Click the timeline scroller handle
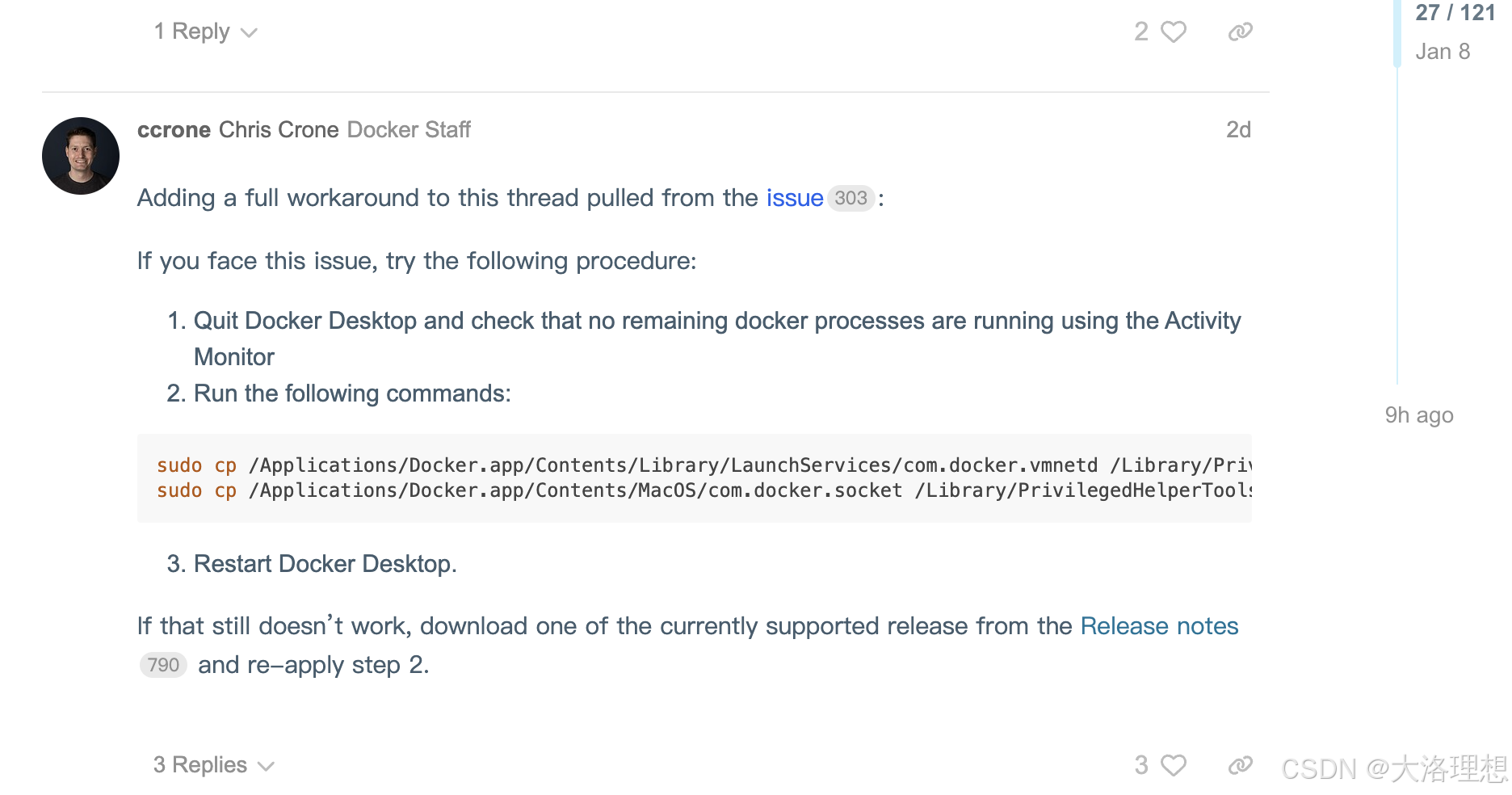 (1397, 32)
